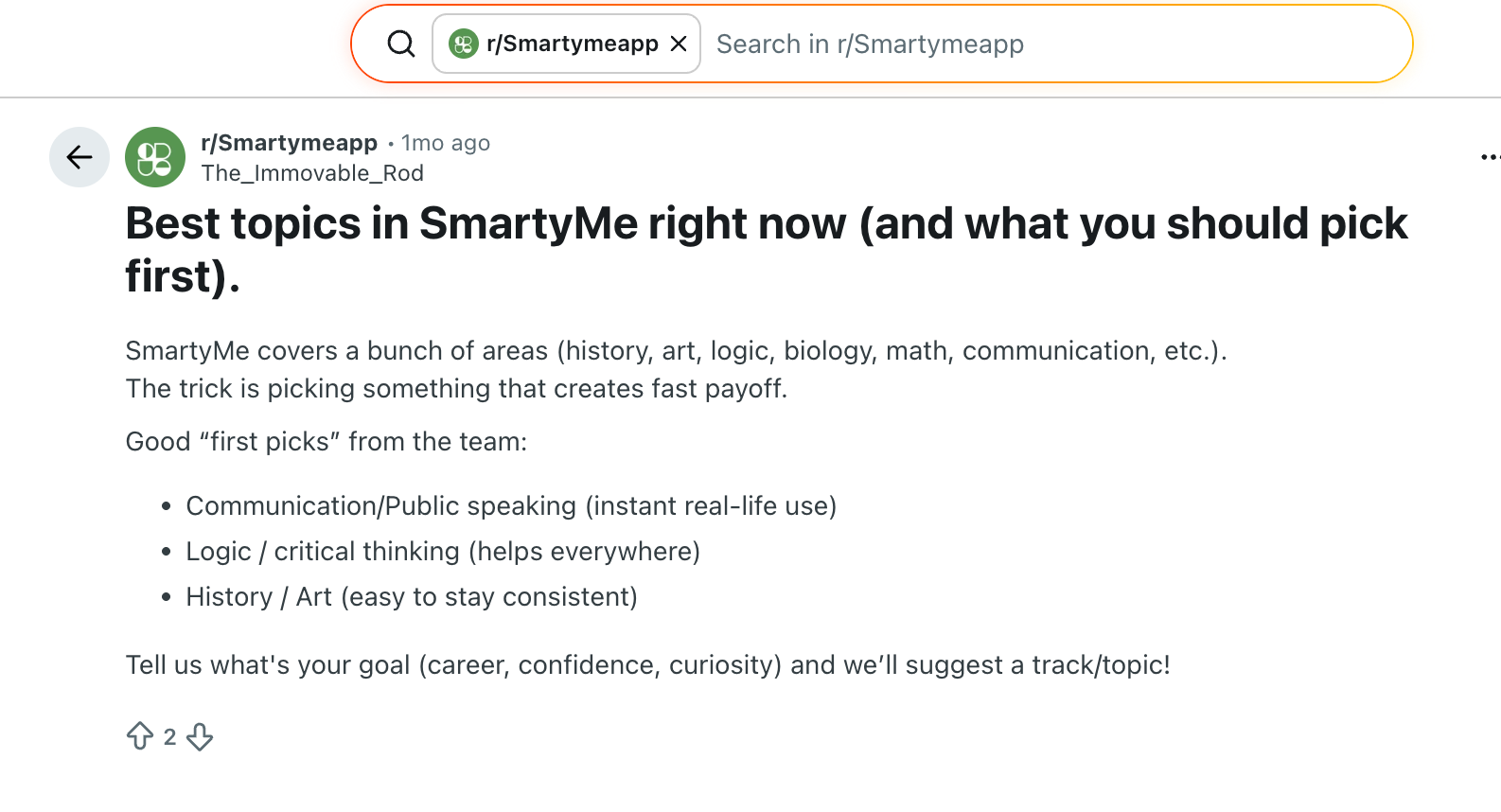Go back using the left arrow button

click(x=79, y=157)
